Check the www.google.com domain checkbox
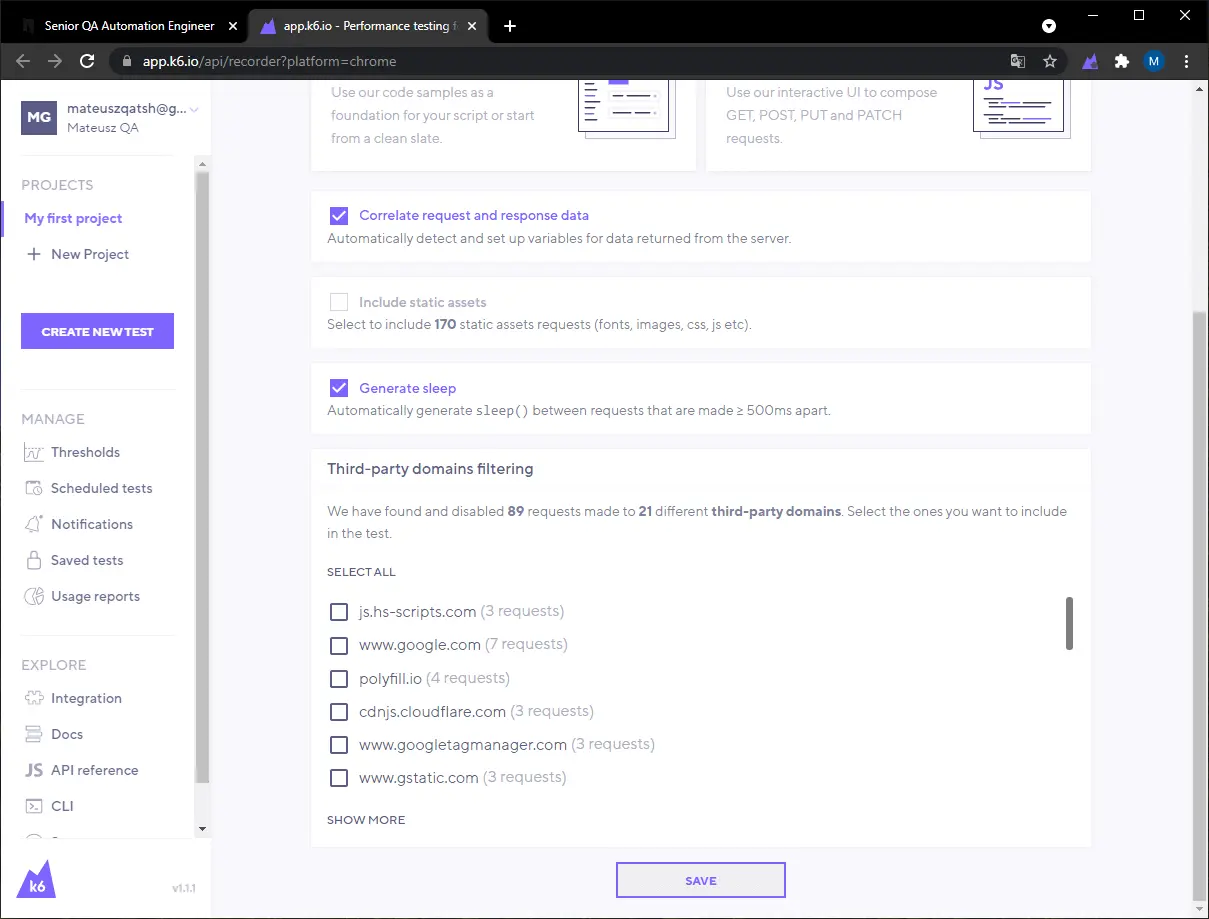 tap(339, 645)
